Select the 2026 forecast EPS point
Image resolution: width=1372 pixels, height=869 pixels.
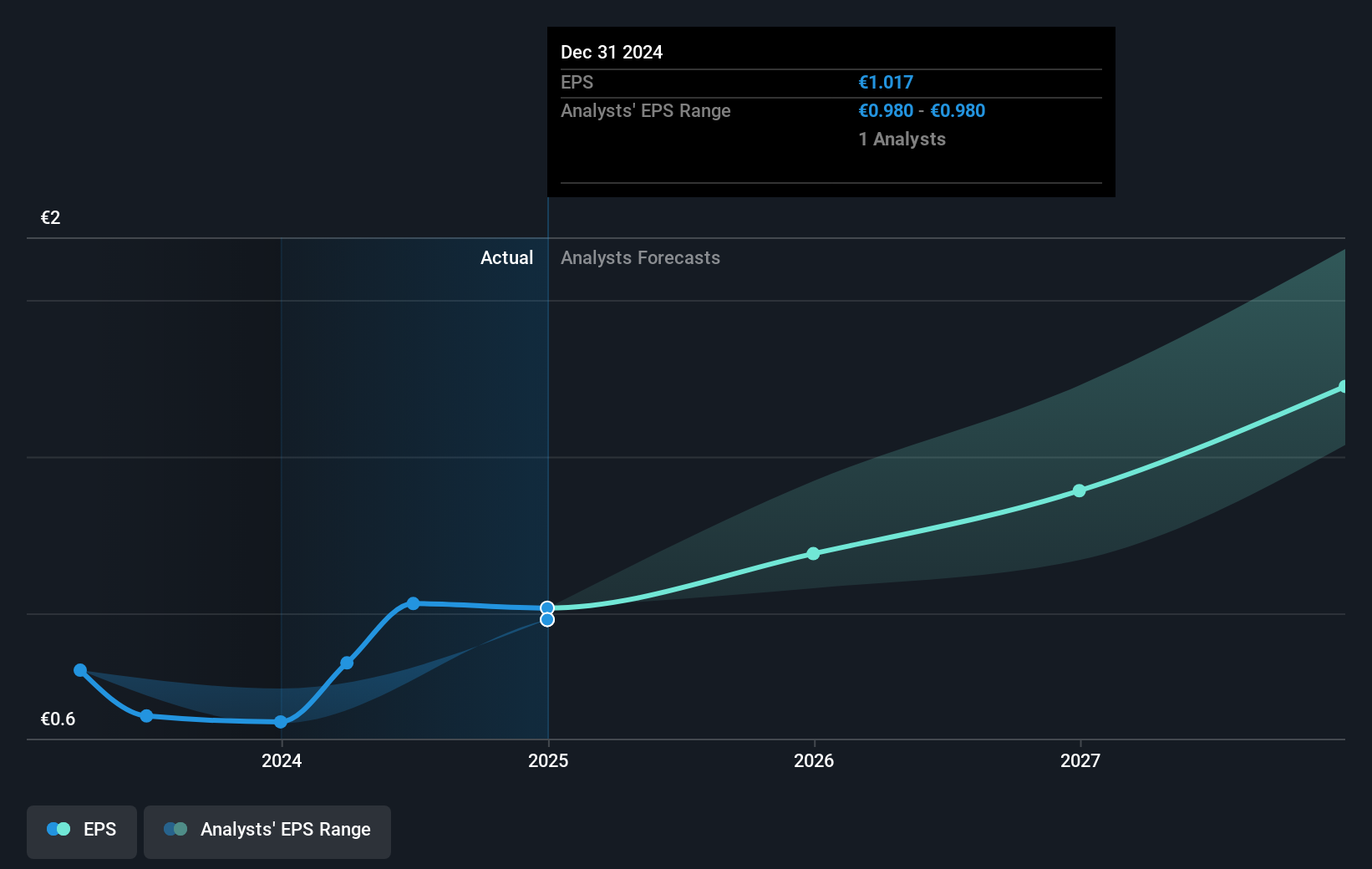(x=813, y=553)
